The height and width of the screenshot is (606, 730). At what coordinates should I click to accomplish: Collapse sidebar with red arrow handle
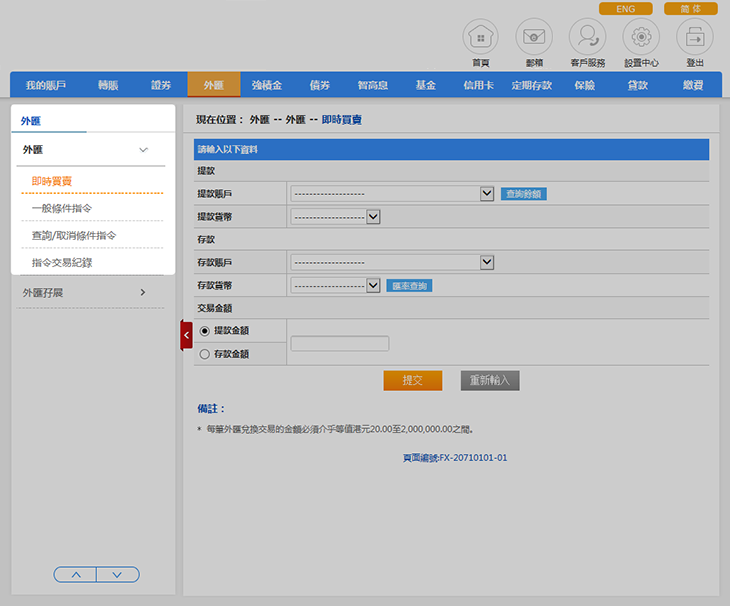tap(186, 335)
